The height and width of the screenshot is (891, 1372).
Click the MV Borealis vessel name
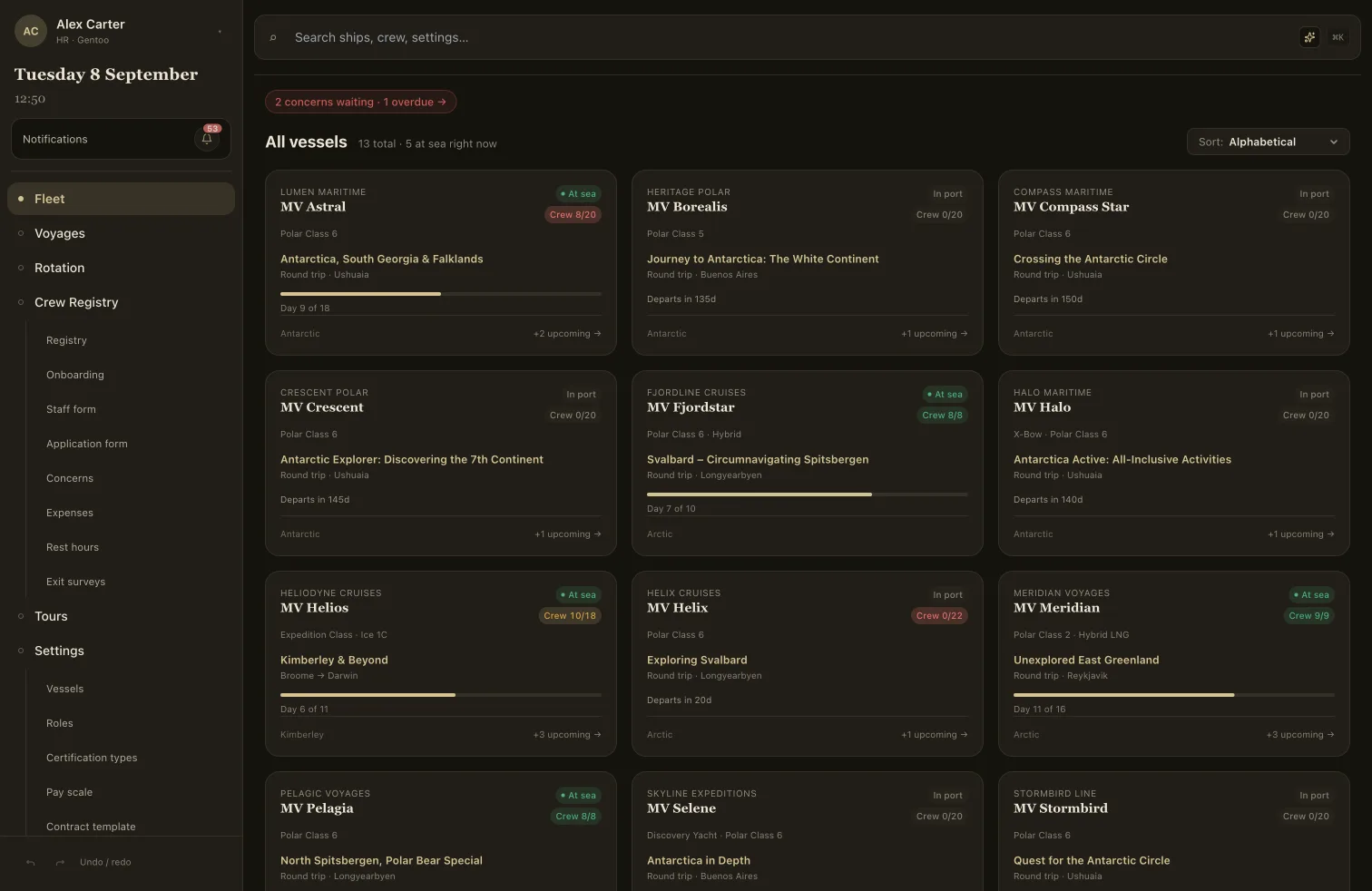687,207
